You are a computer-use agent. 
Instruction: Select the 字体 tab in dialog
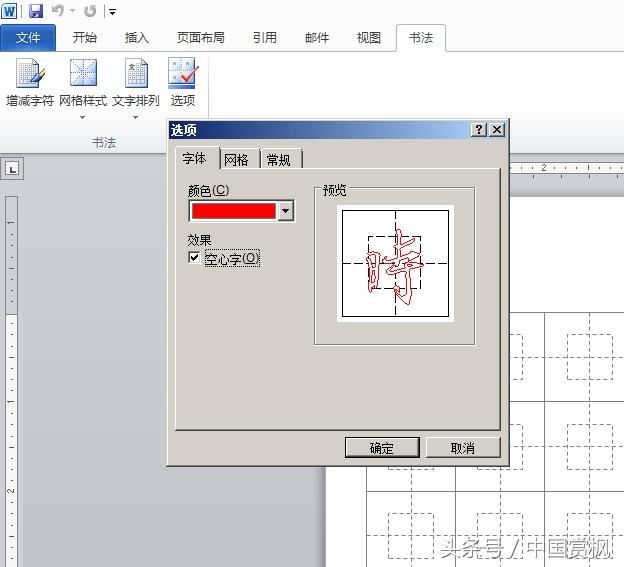195,158
